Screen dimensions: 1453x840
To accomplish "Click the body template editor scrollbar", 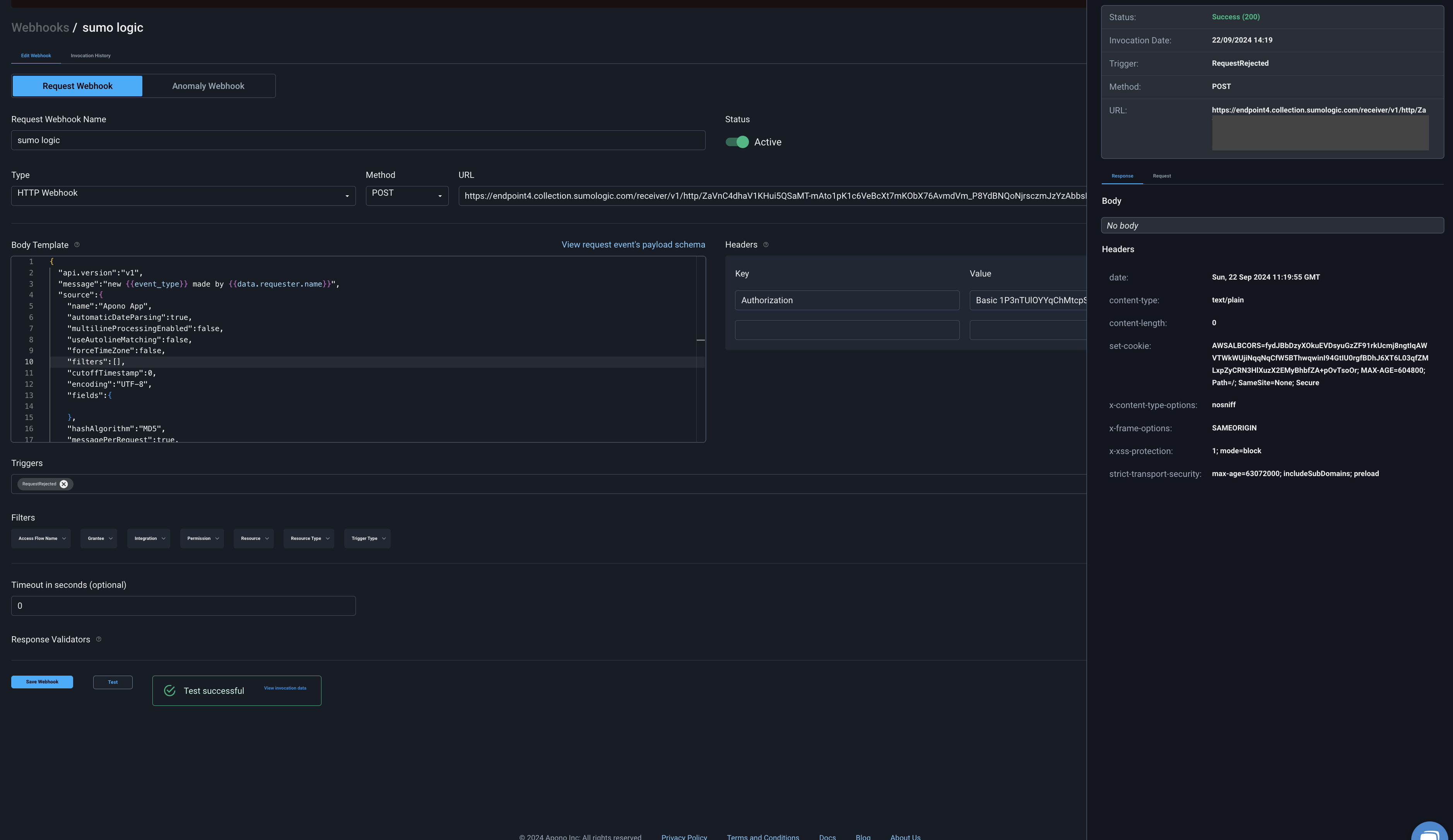I will pos(701,340).
